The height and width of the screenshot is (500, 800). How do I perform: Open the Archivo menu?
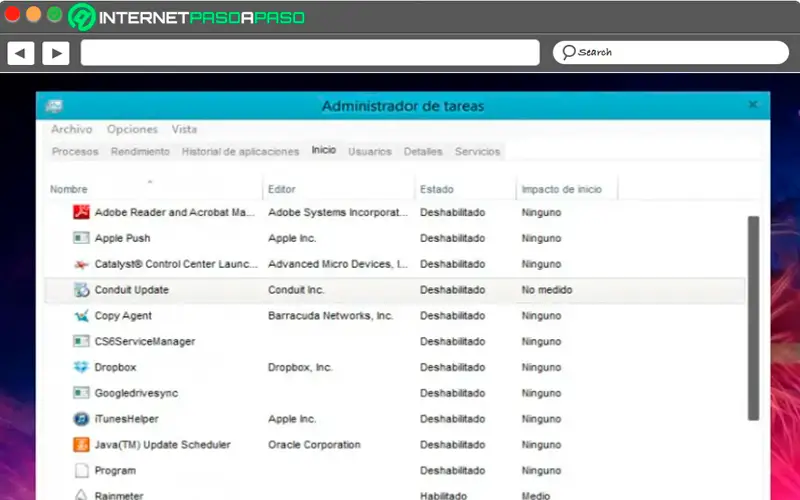pyautogui.click(x=71, y=129)
